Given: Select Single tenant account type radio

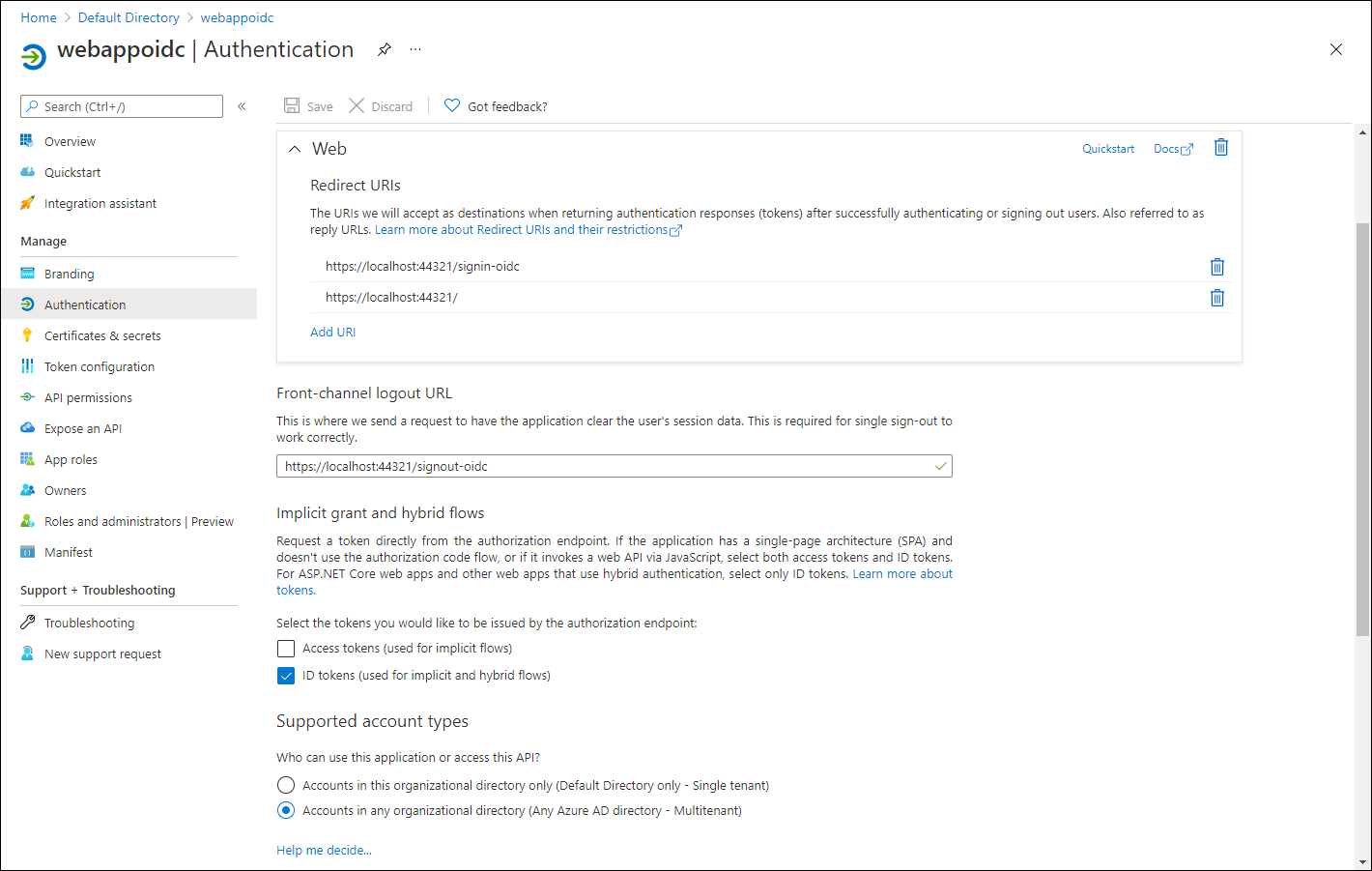Looking at the screenshot, I should (286, 785).
